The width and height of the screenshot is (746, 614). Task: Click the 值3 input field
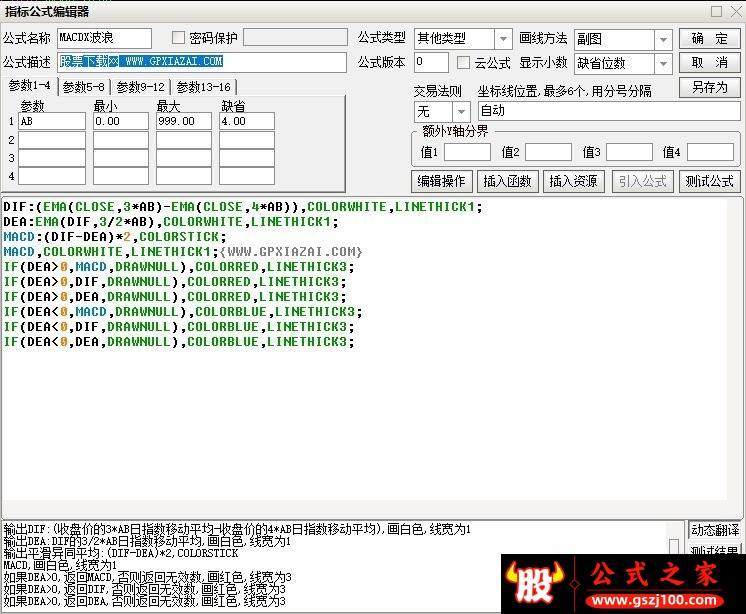(629, 152)
